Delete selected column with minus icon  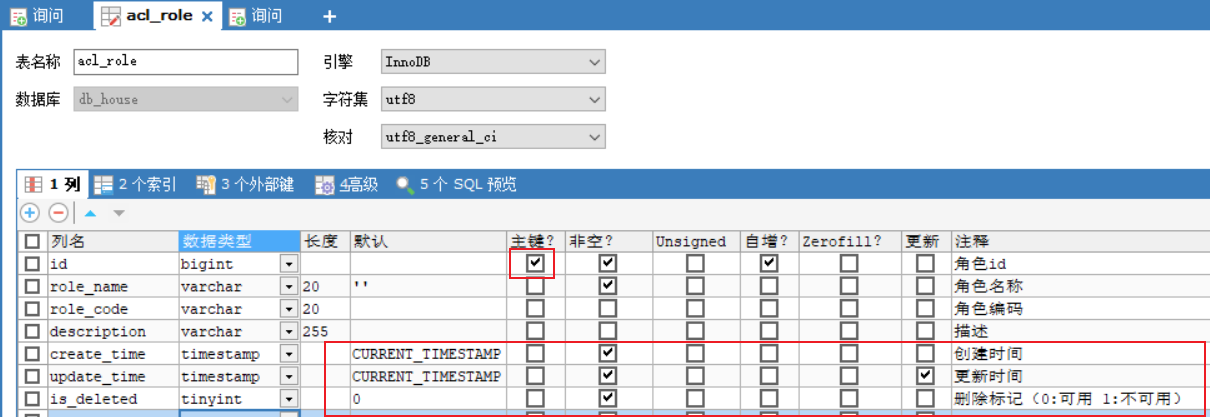[x=58, y=213]
